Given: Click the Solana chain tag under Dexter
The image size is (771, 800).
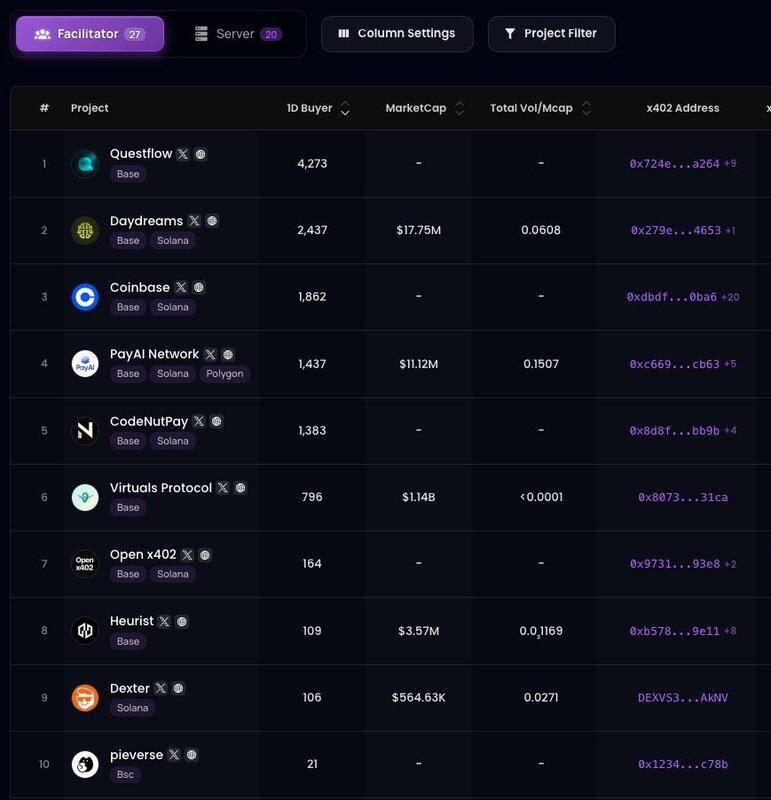Looking at the screenshot, I should click(x=132, y=708).
